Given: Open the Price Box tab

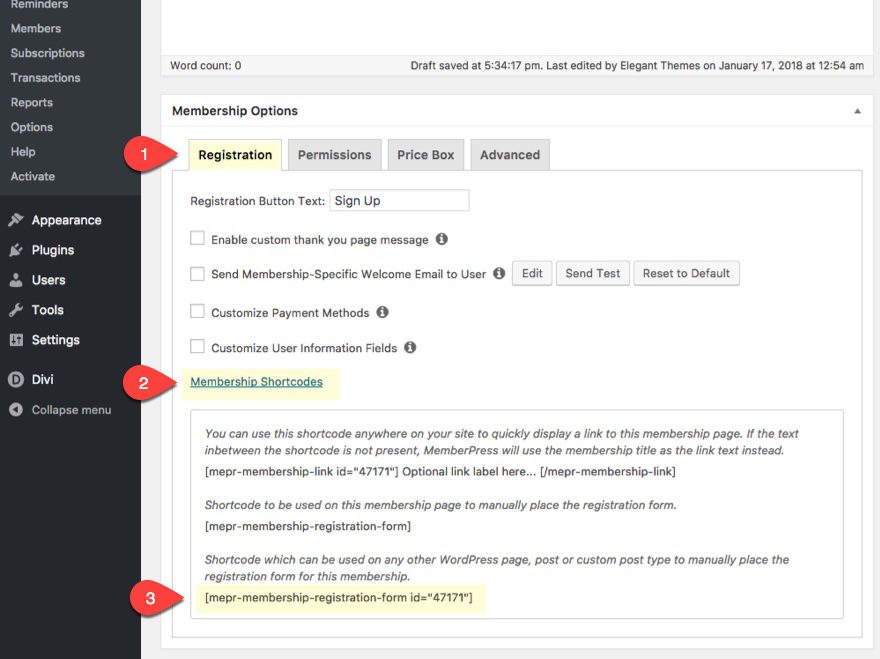Looking at the screenshot, I should [x=425, y=154].
